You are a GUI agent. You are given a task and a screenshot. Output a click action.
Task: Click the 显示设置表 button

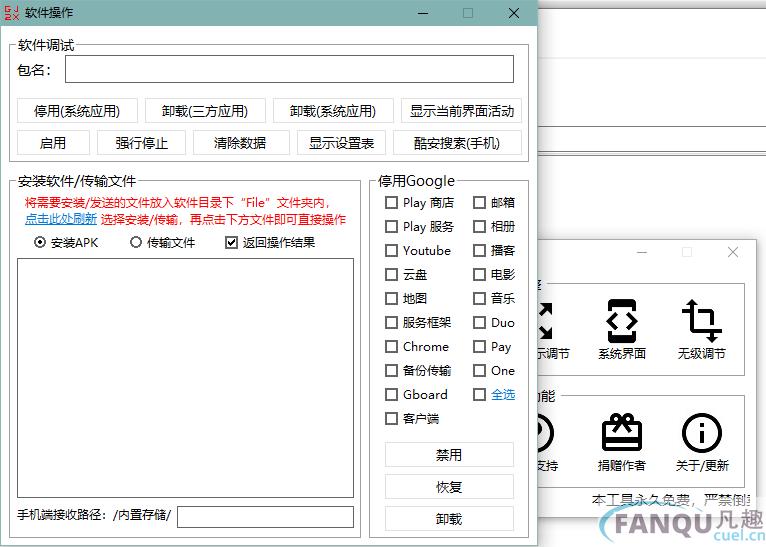coord(341,143)
